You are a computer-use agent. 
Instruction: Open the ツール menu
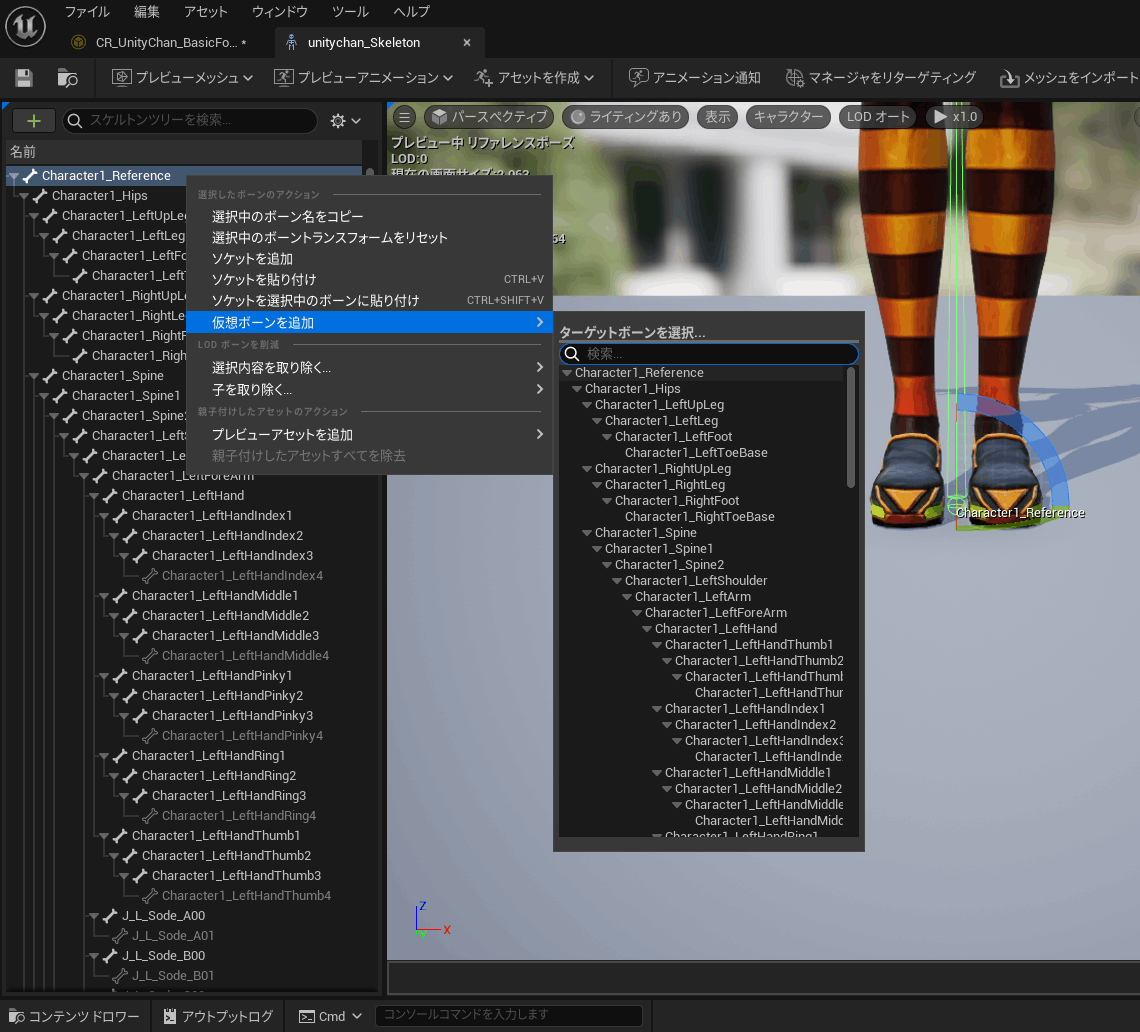(350, 12)
